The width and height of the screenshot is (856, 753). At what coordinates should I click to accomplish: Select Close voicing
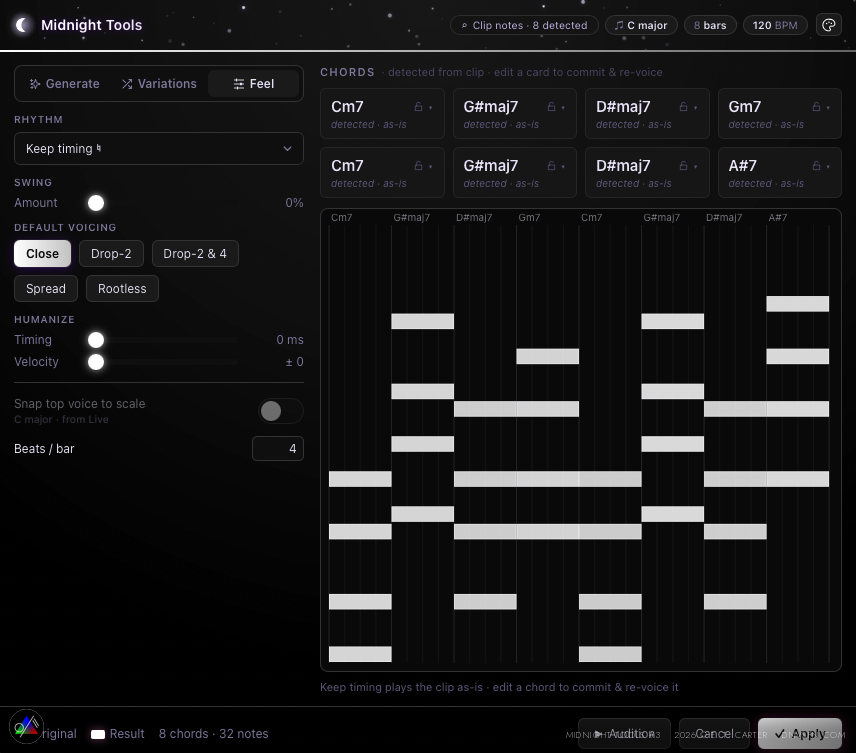click(43, 253)
